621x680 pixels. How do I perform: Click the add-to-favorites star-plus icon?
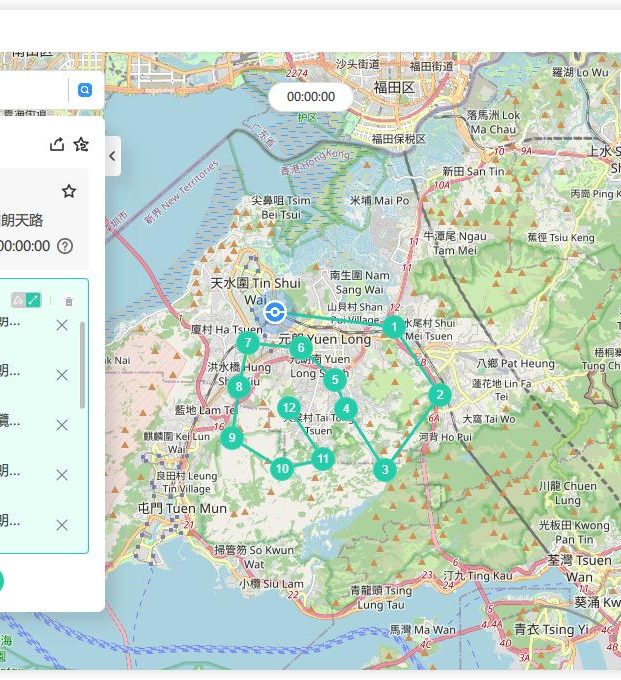click(x=81, y=144)
